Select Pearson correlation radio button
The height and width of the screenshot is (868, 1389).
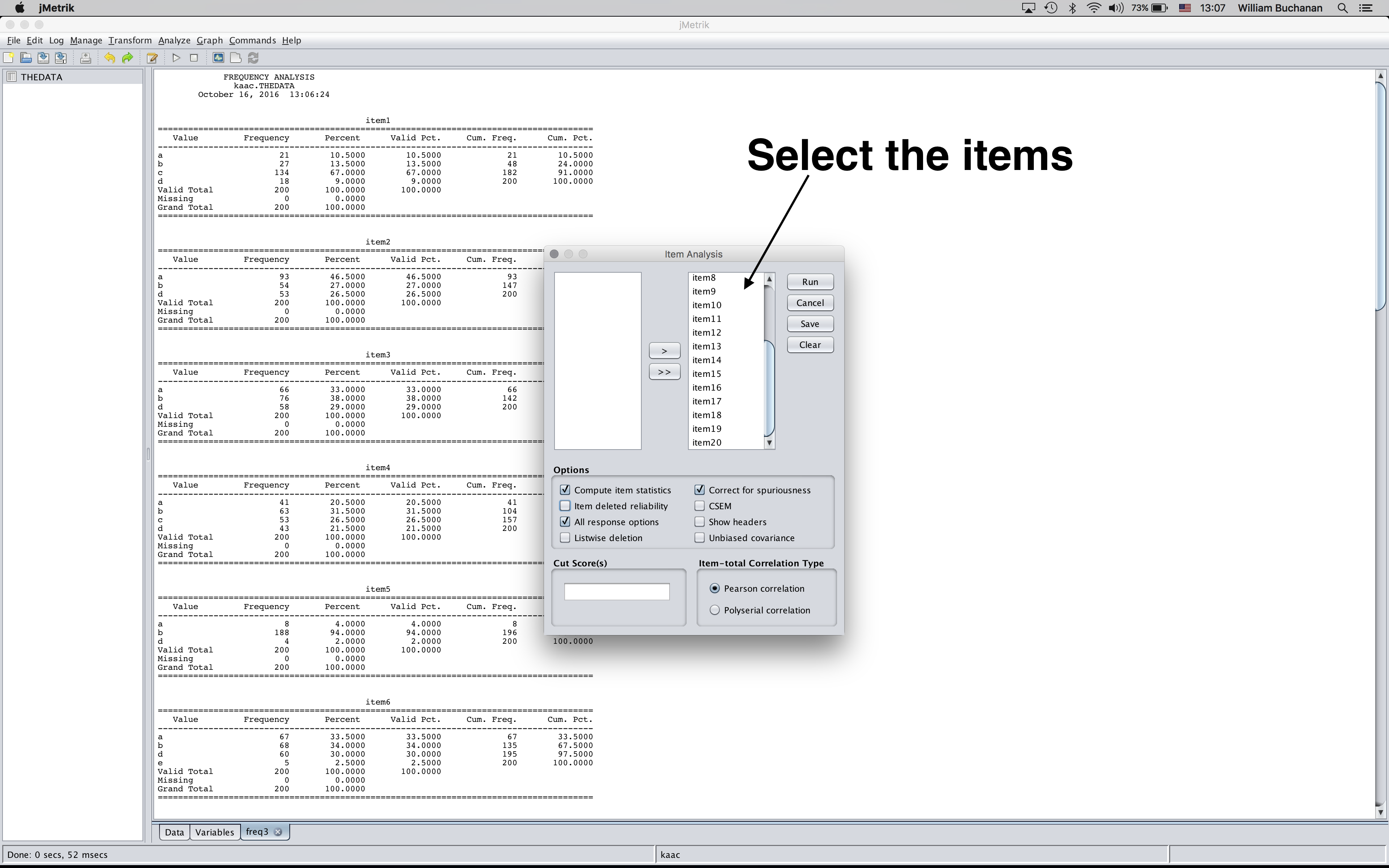(715, 588)
